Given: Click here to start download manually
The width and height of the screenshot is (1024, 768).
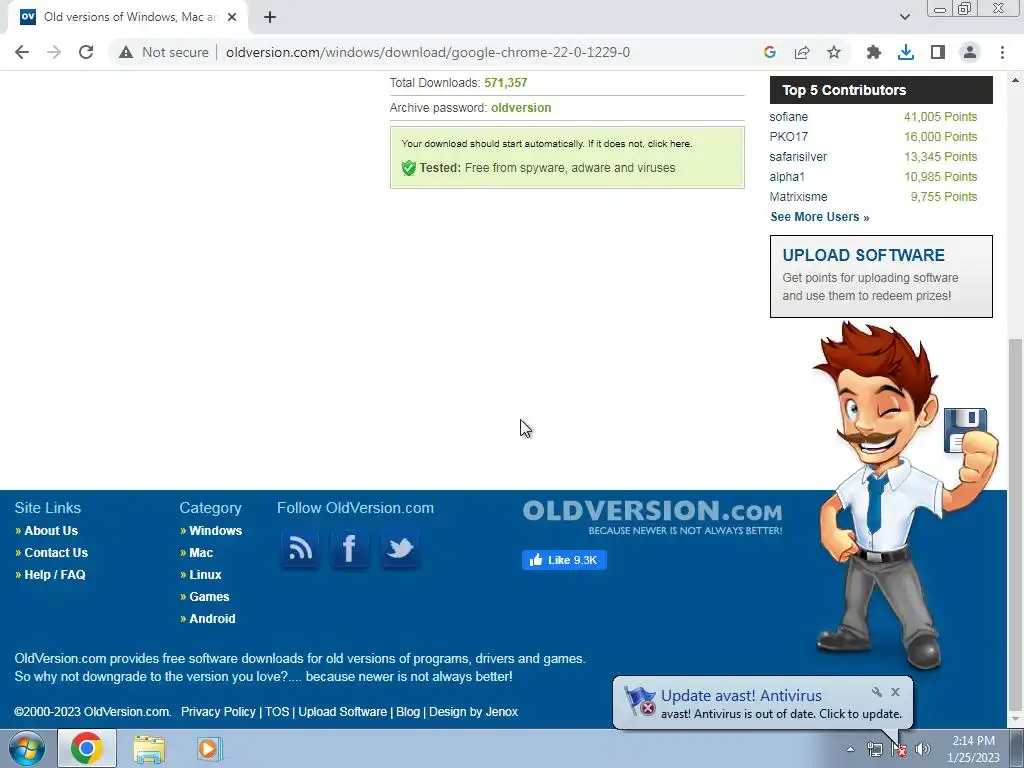Looking at the screenshot, I should [669, 144].
